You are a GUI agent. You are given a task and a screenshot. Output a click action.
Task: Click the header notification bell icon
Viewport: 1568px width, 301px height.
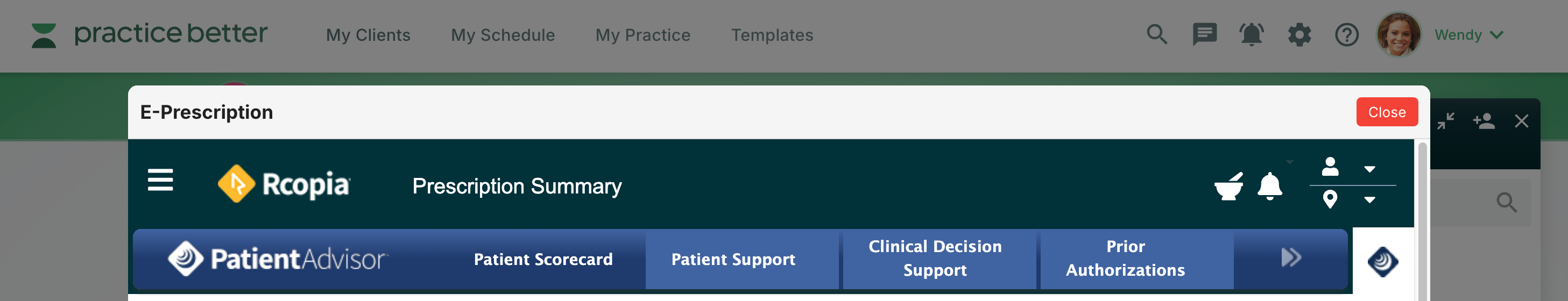[1252, 34]
